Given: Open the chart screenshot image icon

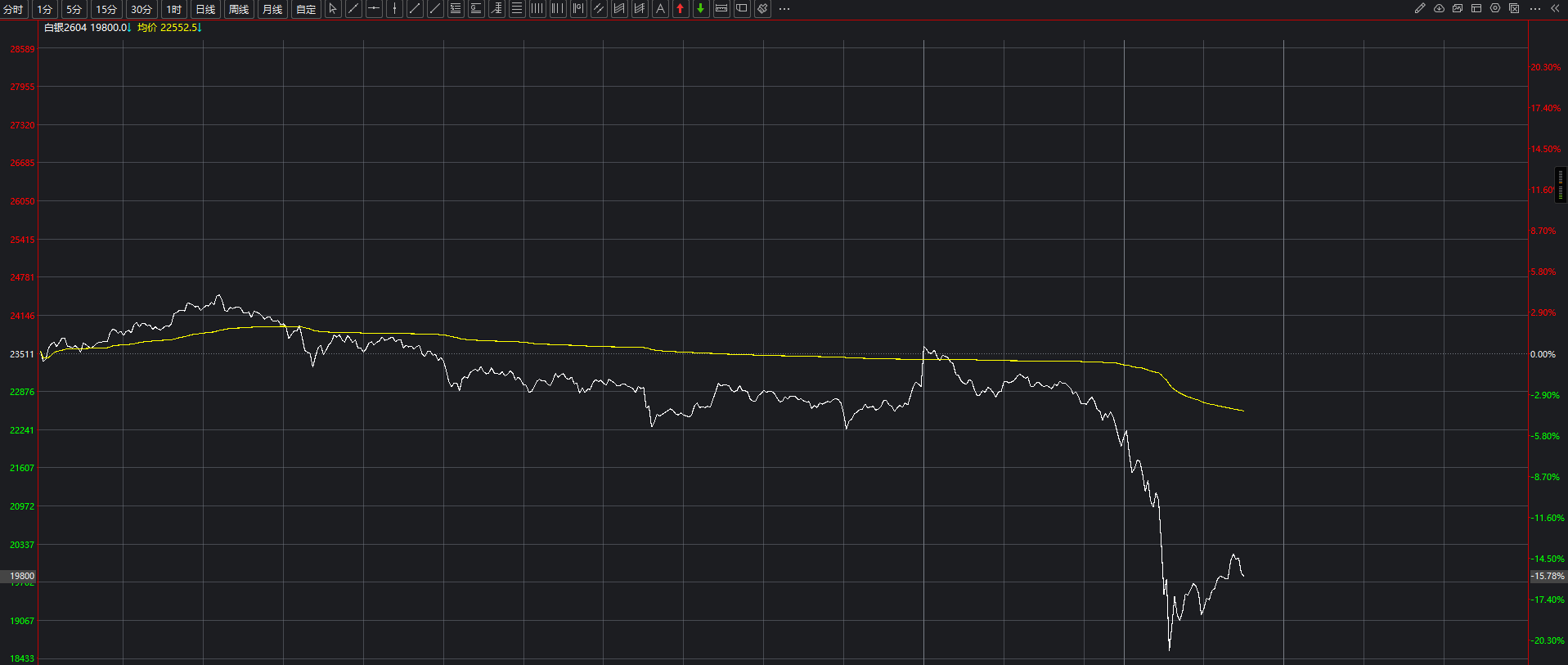Looking at the screenshot, I should [x=1458, y=9].
